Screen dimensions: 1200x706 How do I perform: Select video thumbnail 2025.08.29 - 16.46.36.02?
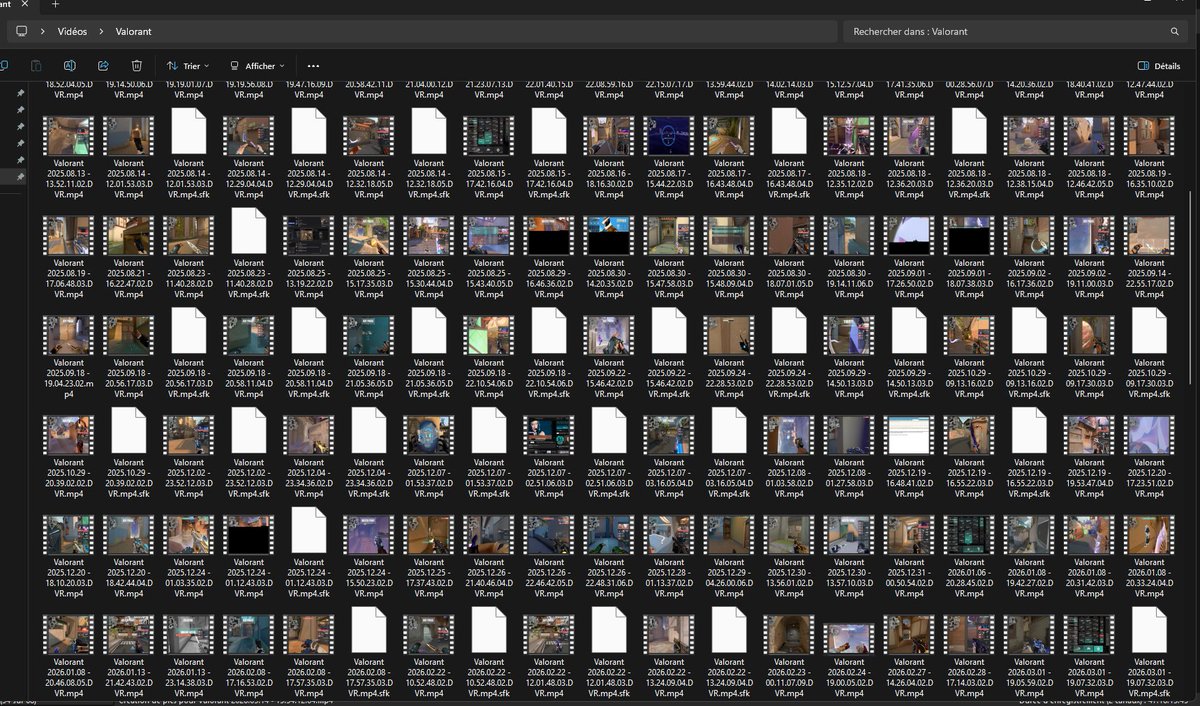(x=549, y=235)
